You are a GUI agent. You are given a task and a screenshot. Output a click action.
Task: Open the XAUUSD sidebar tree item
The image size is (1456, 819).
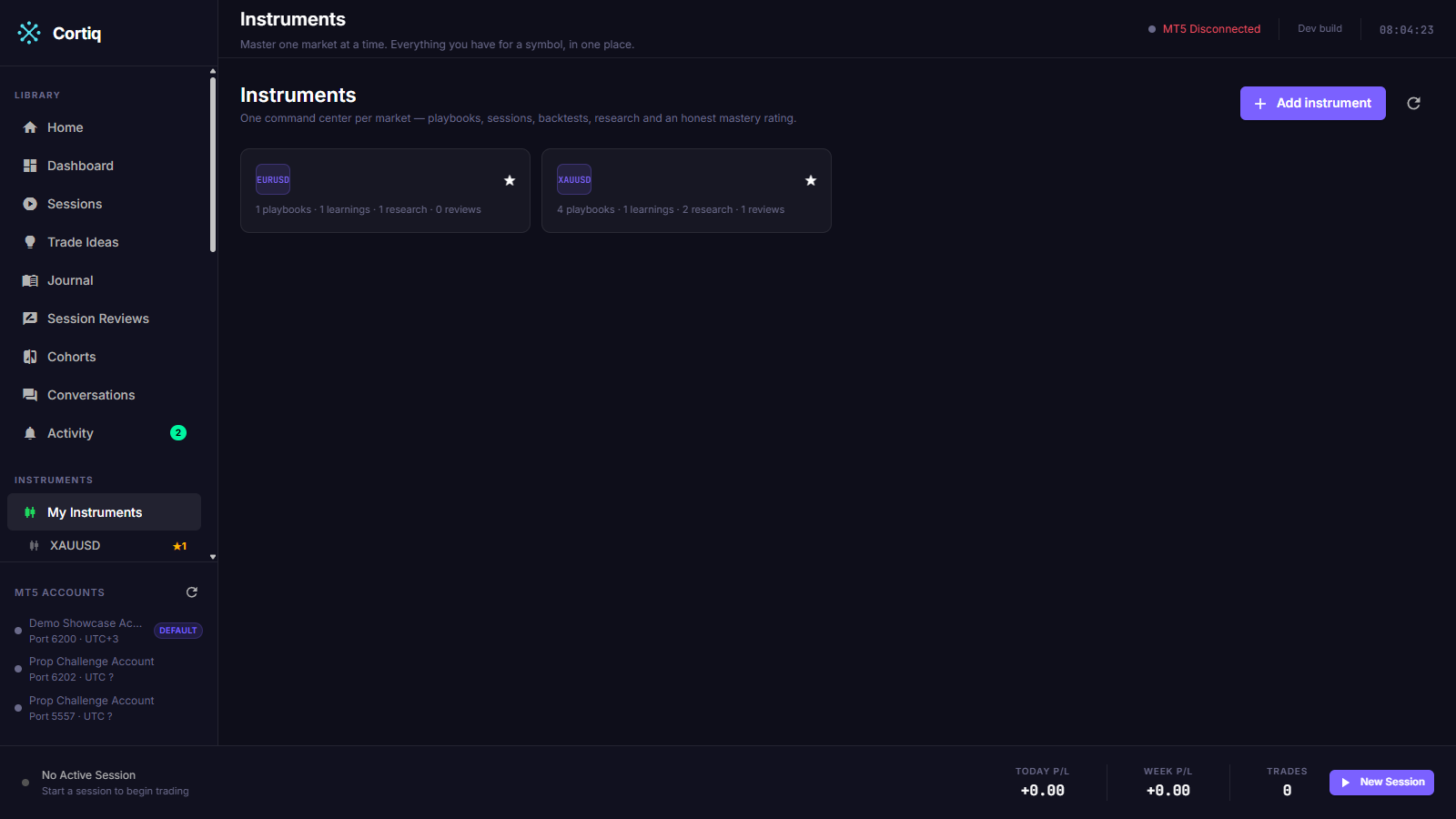pos(104,545)
